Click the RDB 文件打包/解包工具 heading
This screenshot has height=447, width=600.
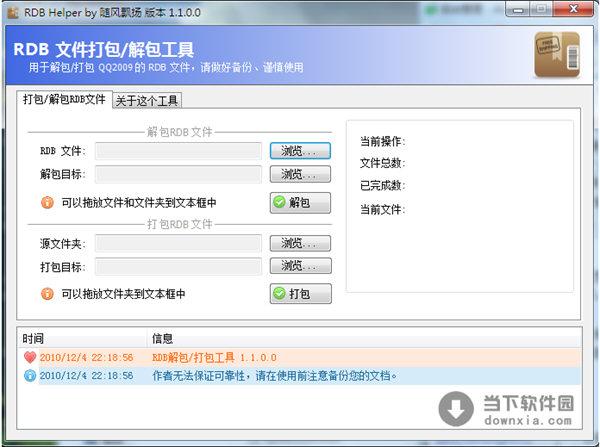point(103,49)
